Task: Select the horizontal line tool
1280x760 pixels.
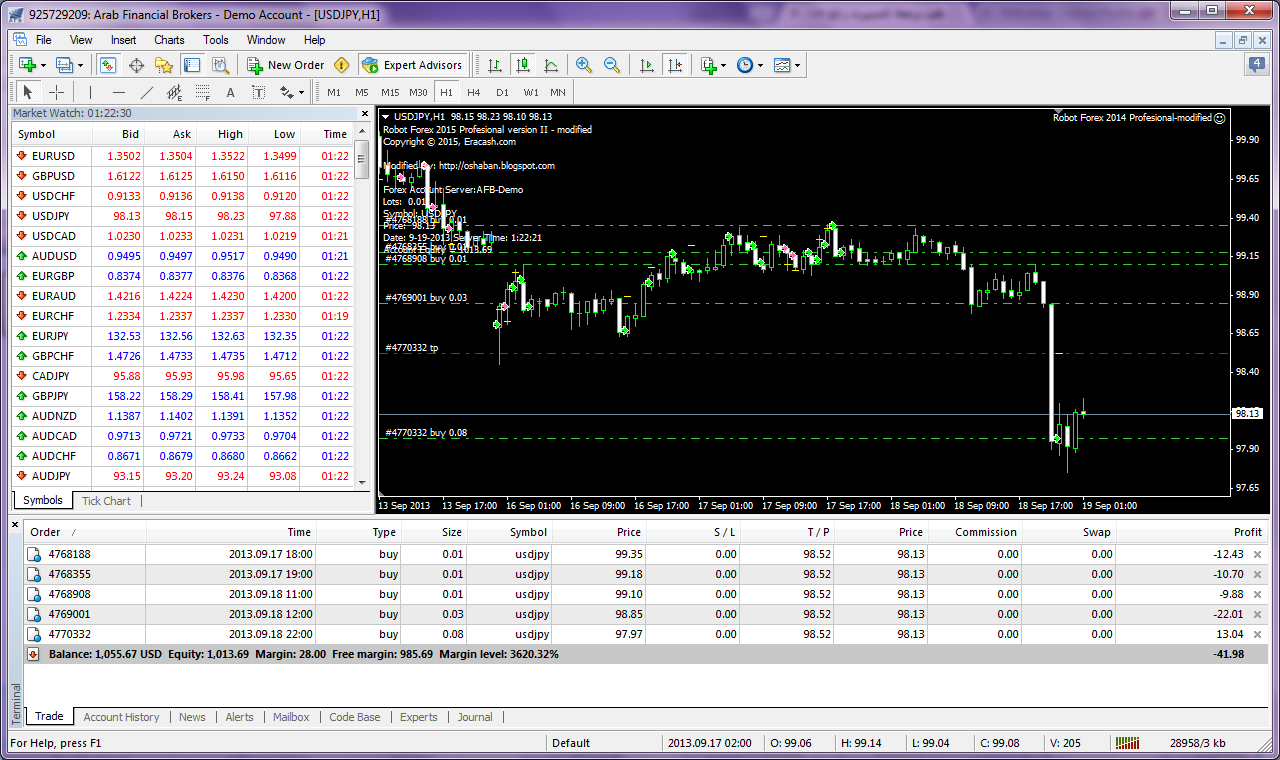Action: coord(119,92)
